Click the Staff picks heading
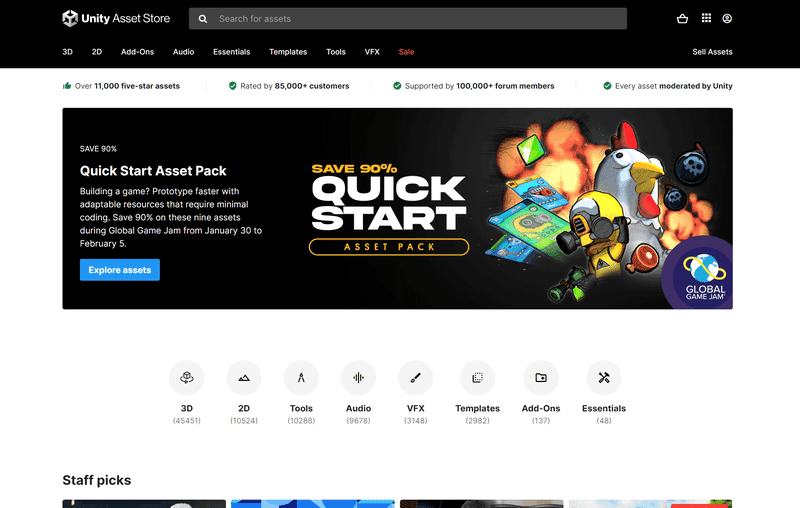800x508 pixels. pos(97,480)
